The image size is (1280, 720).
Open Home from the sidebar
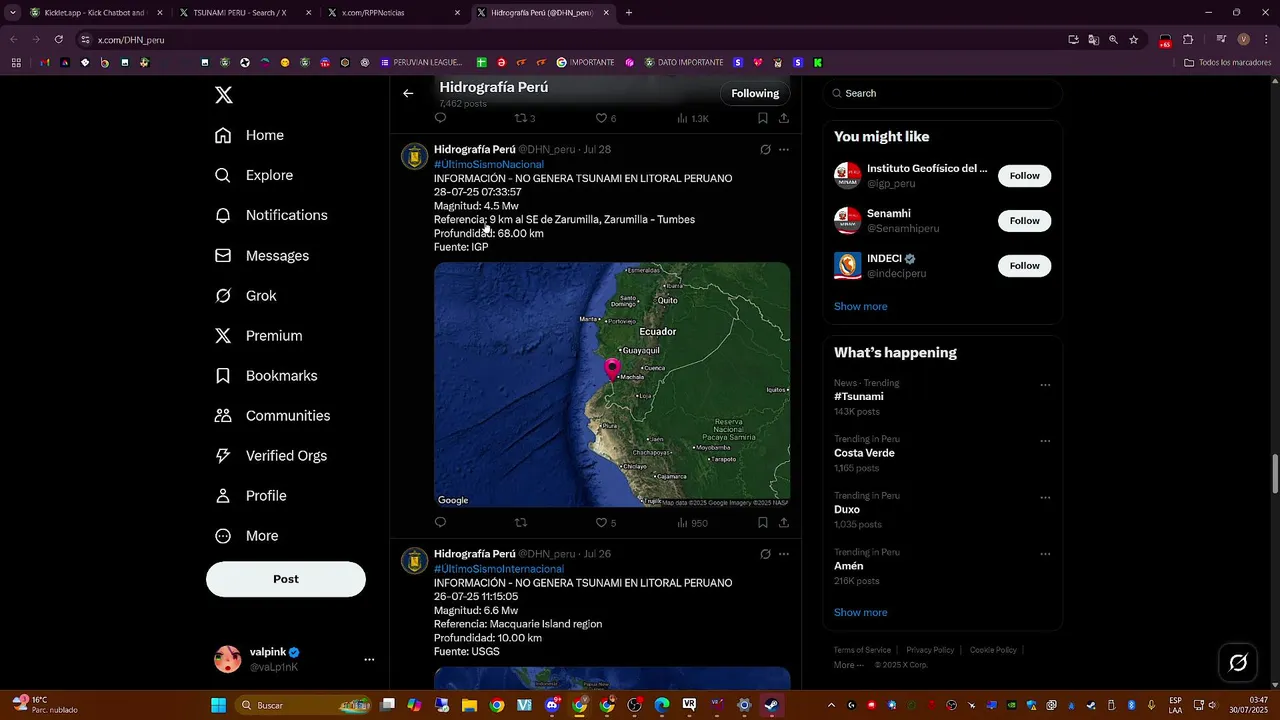pyautogui.click(x=250, y=135)
